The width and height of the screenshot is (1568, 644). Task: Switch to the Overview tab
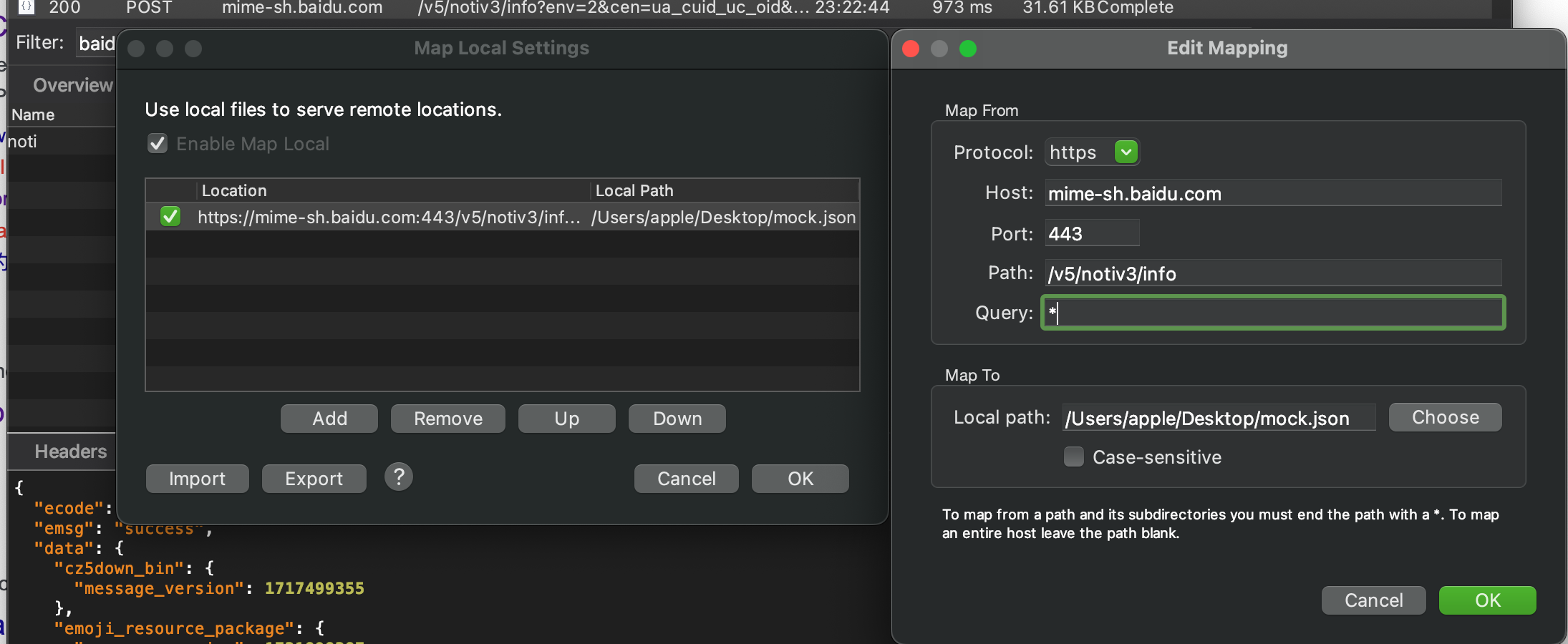coord(72,85)
